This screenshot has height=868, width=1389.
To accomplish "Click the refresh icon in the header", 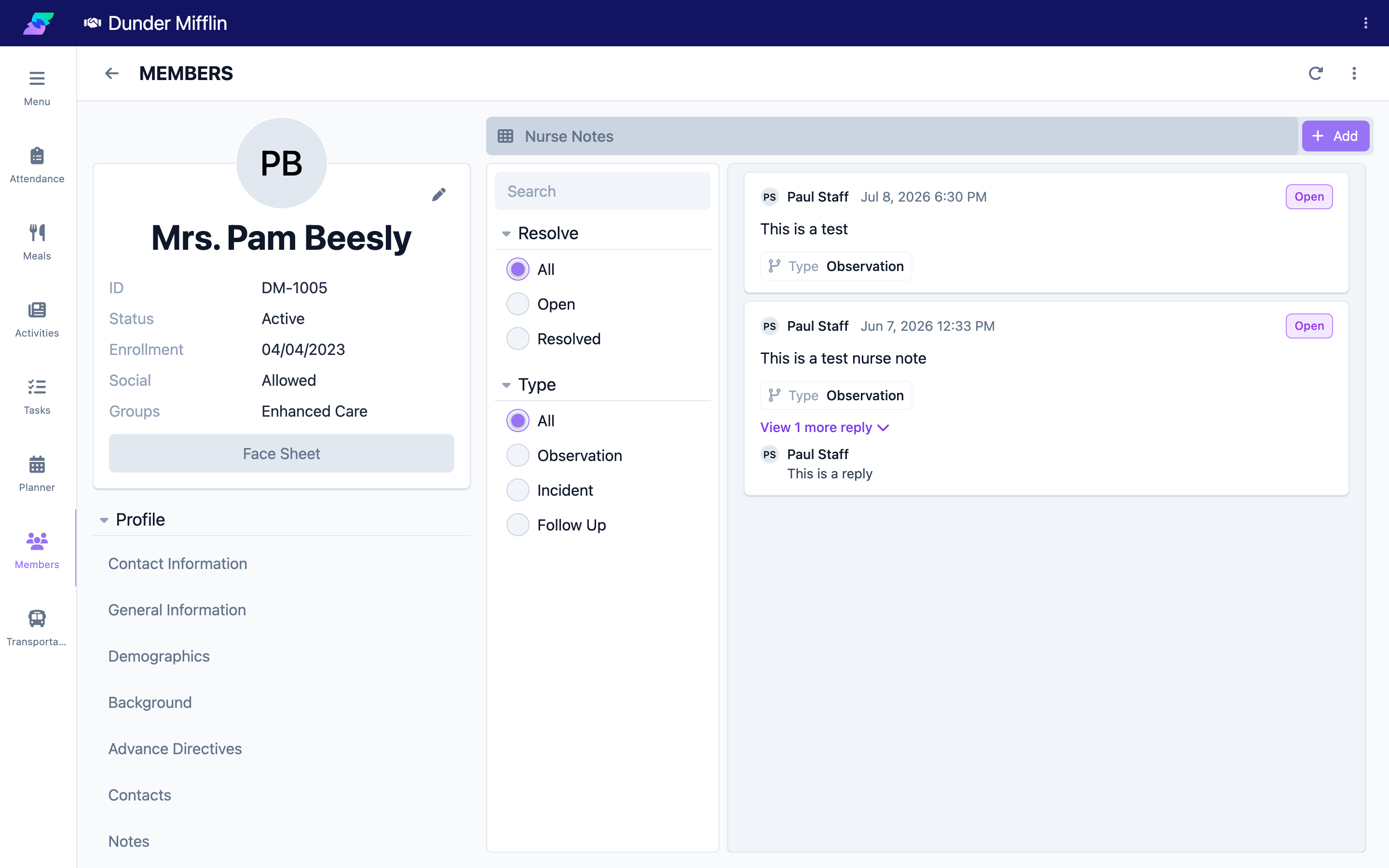I will point(1316,73).
